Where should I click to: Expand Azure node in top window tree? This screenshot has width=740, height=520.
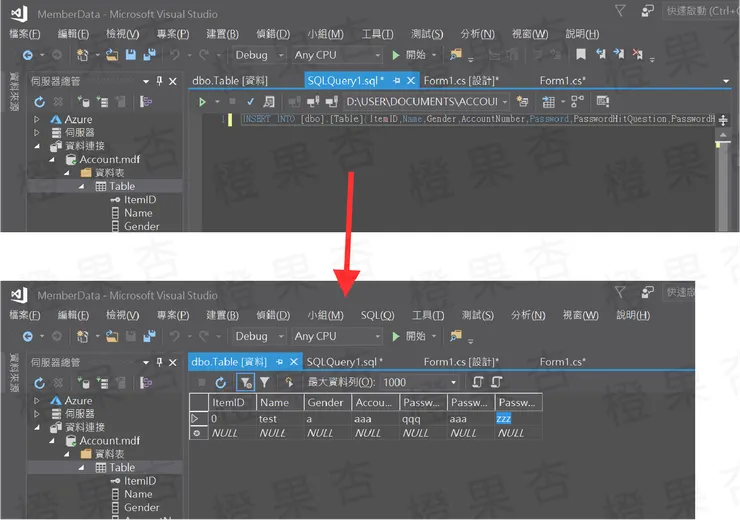[37, 119]
